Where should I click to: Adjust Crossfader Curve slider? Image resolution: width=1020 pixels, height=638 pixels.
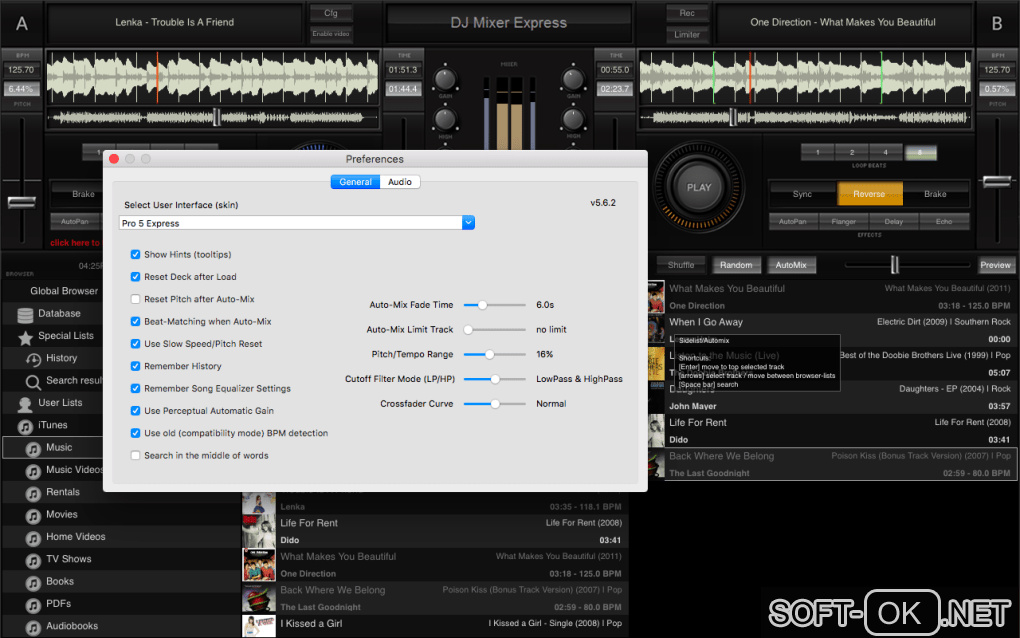click(x=494, y=404)
